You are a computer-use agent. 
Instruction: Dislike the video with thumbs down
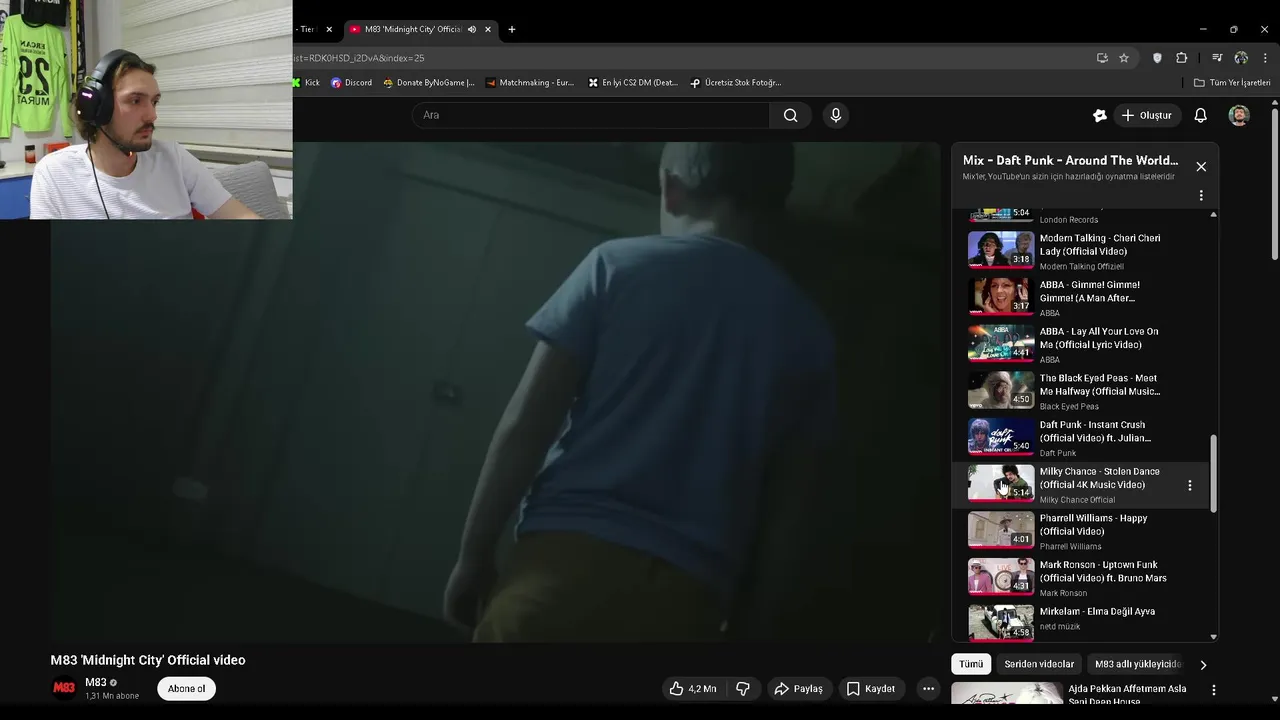[x=743, y=688]
